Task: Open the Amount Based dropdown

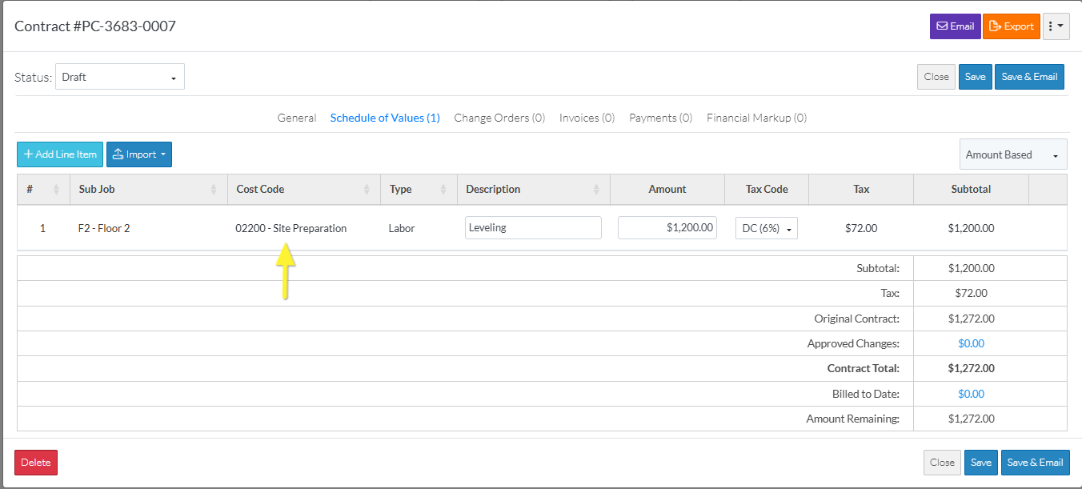Action: 1013,155
